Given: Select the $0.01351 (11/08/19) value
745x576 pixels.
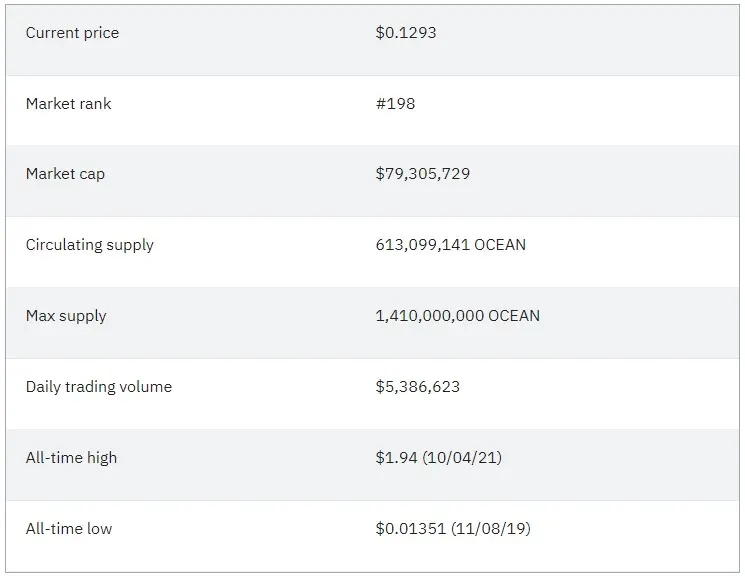Looking at the screenshot, I should click(x=453, y=528).
